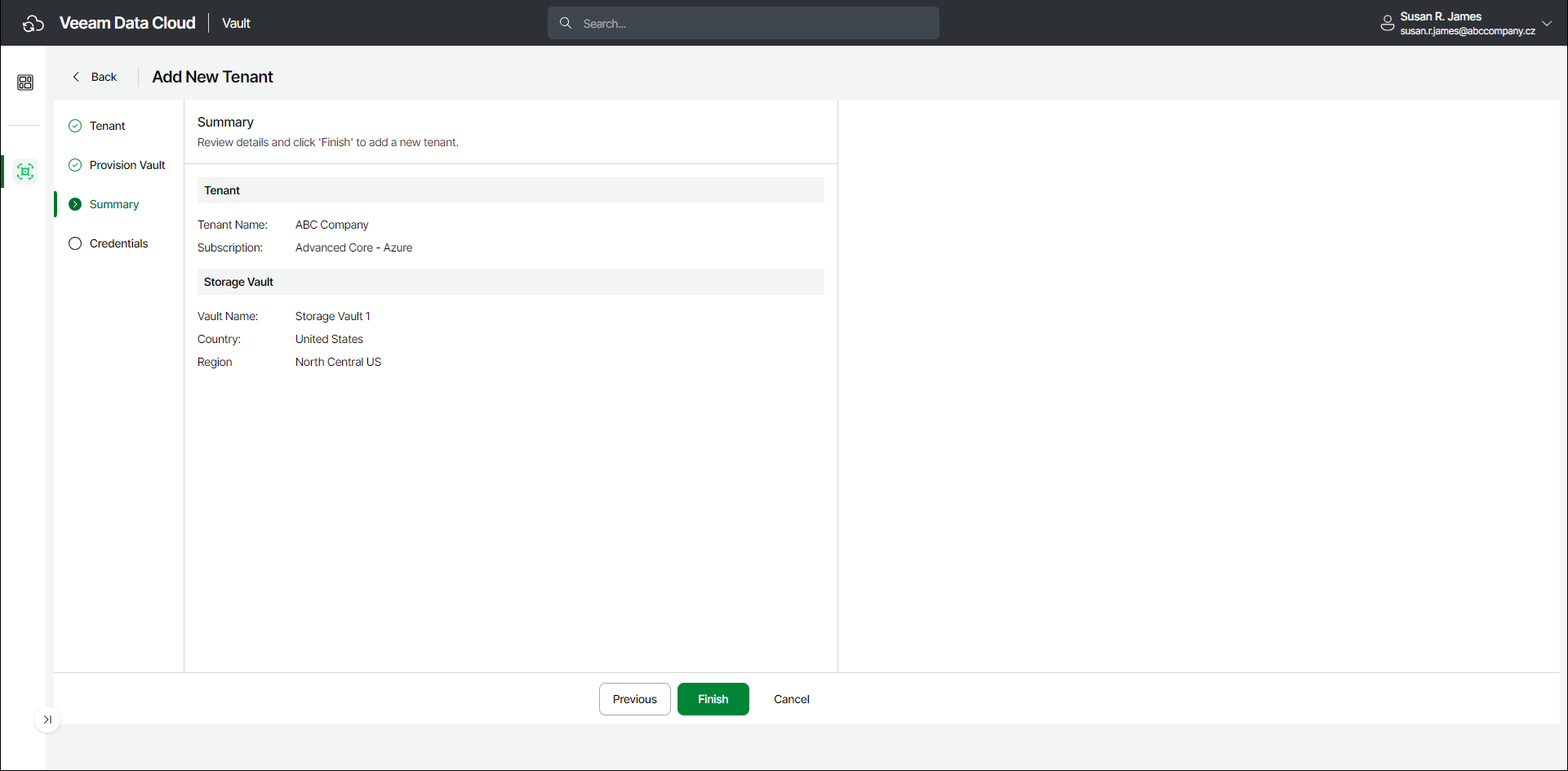Open the Provision Vault wizard step
The image size is (1568, 771).
pyautogui.click(x=127, y=165)
